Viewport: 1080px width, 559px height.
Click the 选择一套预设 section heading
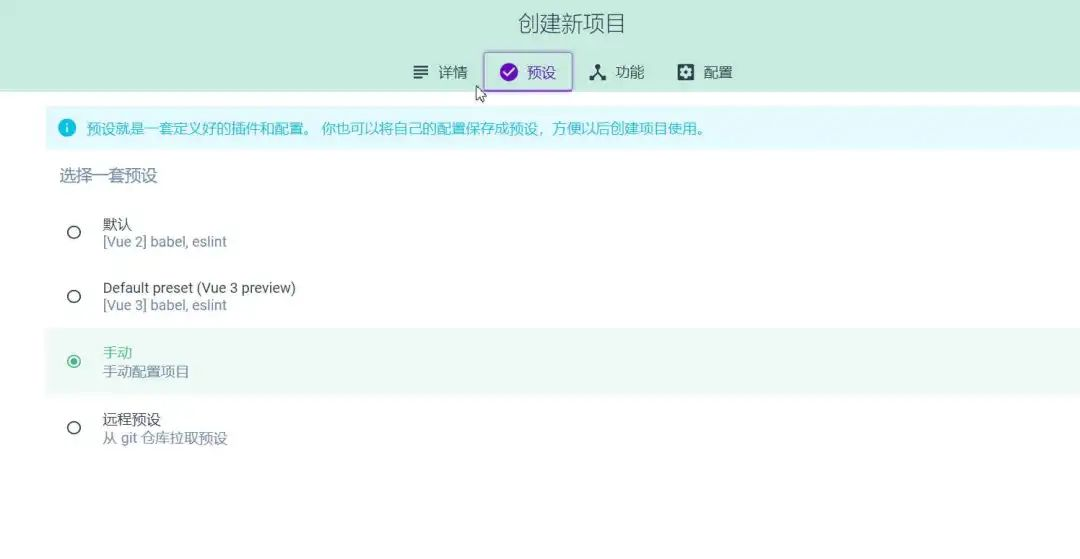pos(108,176)
